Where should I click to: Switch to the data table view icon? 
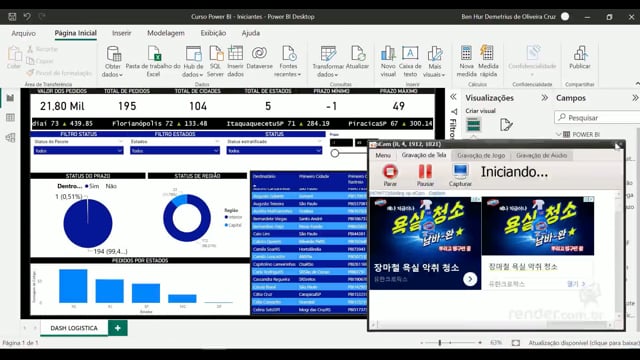point(10,118)
